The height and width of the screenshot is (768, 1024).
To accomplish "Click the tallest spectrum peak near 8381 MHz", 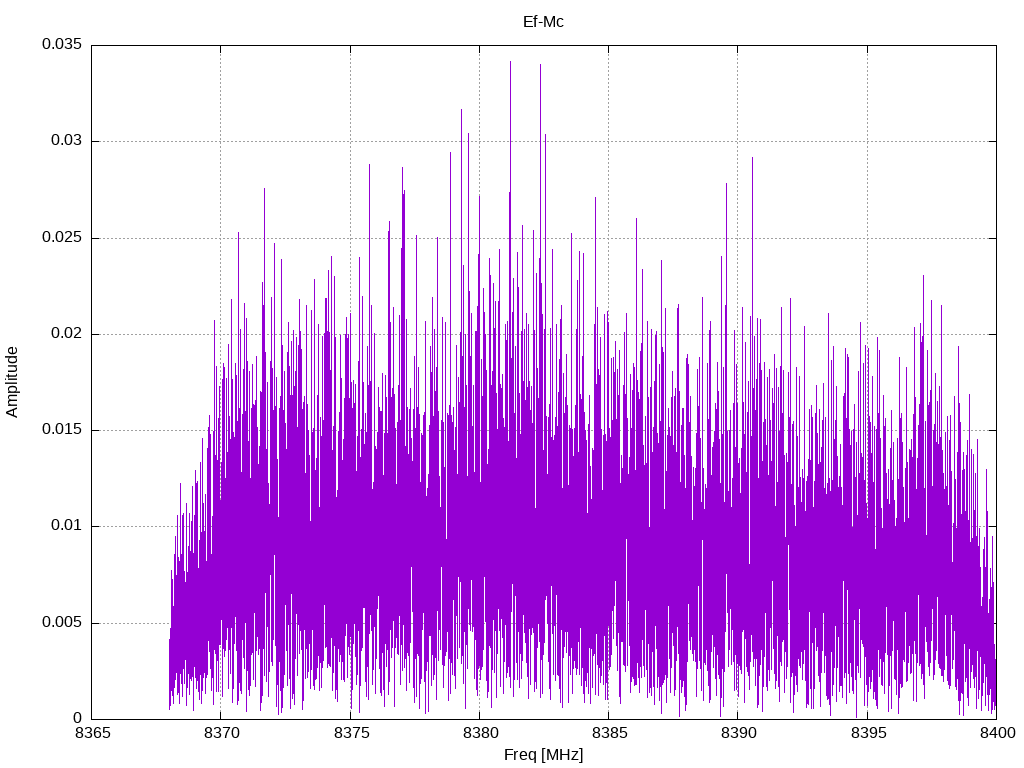I will click(x=511, y=63).
